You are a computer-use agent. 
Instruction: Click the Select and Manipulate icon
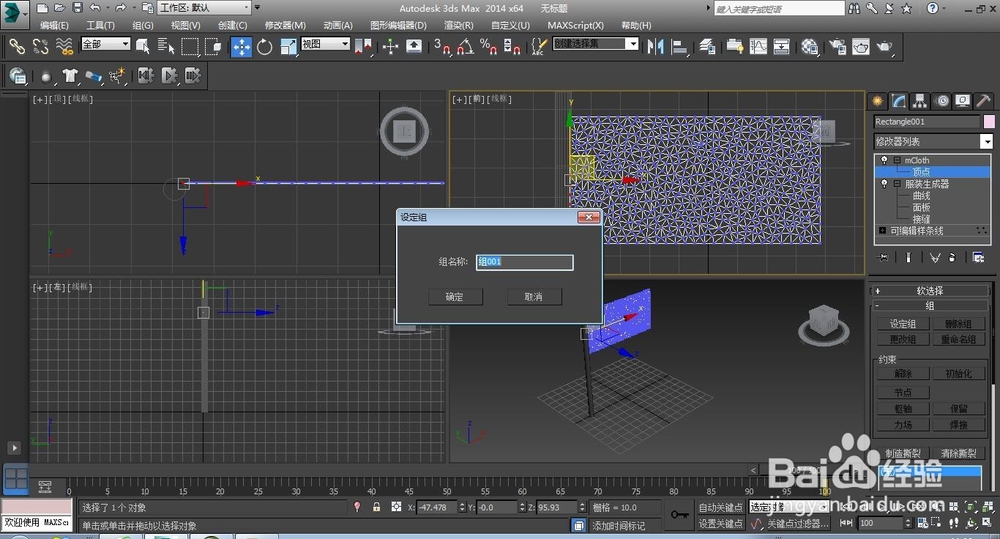(390, 46)
